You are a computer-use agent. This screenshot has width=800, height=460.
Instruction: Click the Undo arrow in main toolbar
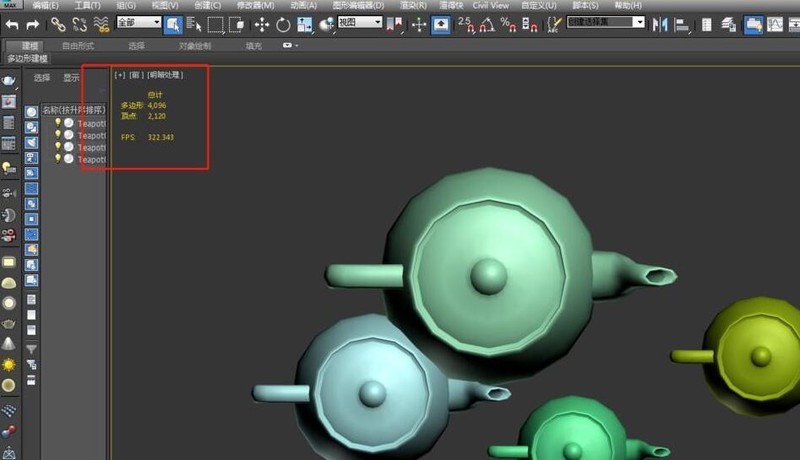12,23
